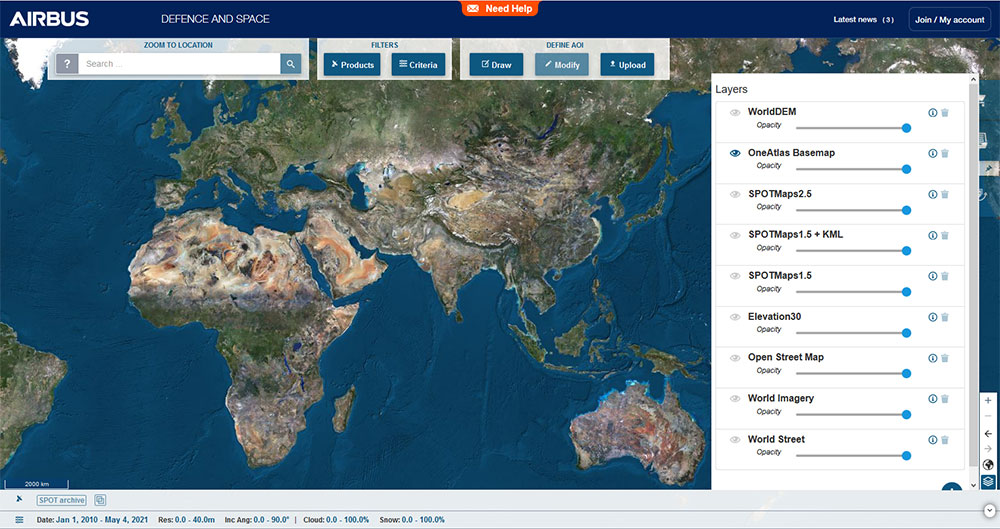
Task: Open info for WorldDEM layer
Action: coord(932,113)
